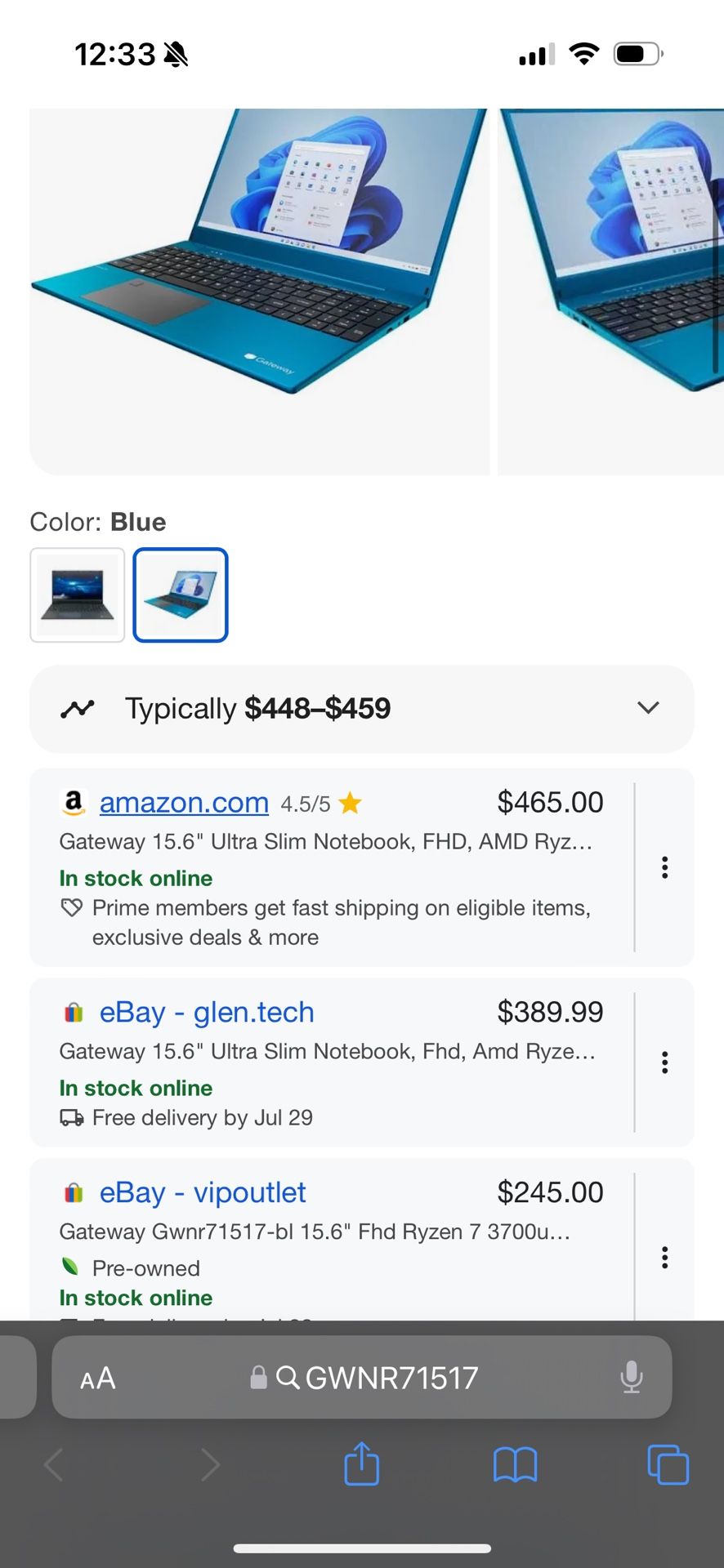
Task: Open more options for eBay glen.tech listing
Action: coord(665,1062)
